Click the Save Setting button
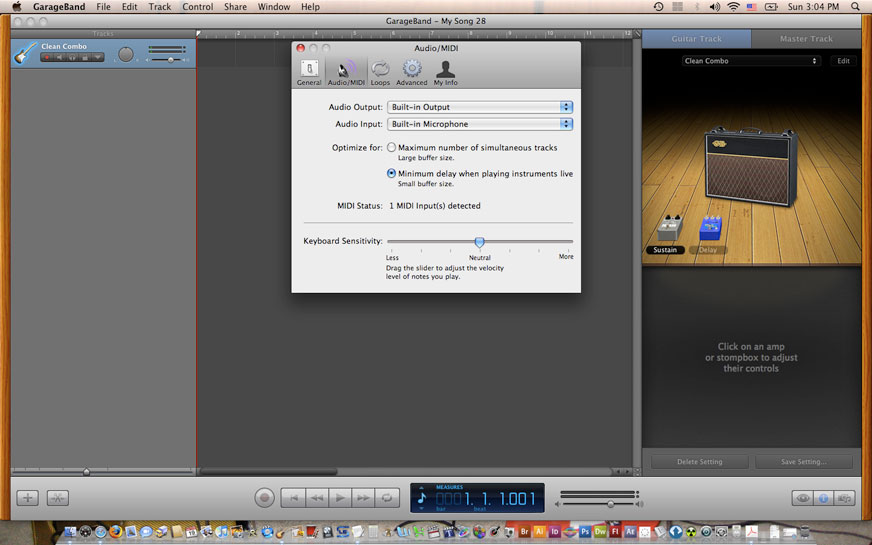This screenshot has height=545, width=872. click(x=804, y=462)
